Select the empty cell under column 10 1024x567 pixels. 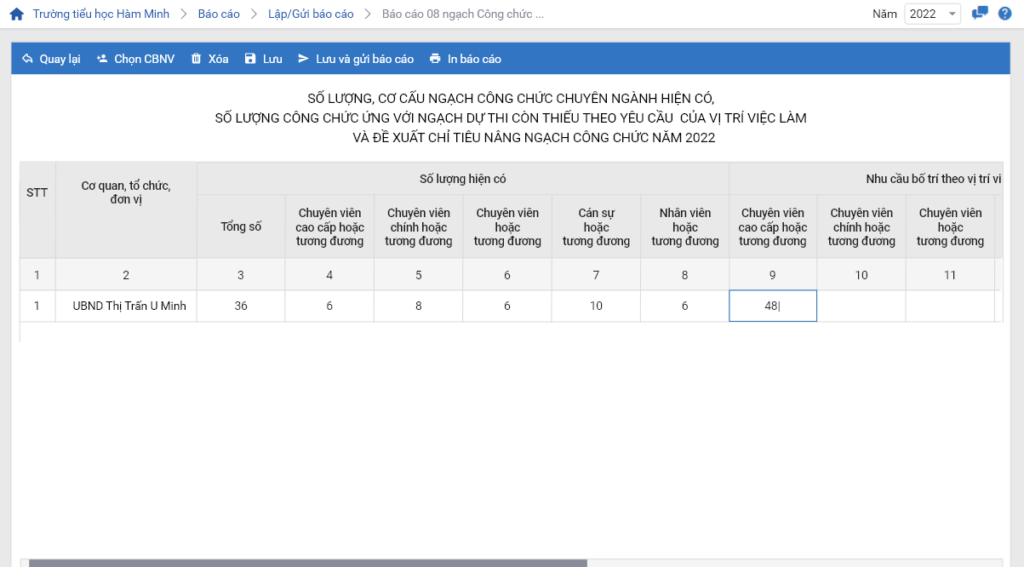click(861, 306)
